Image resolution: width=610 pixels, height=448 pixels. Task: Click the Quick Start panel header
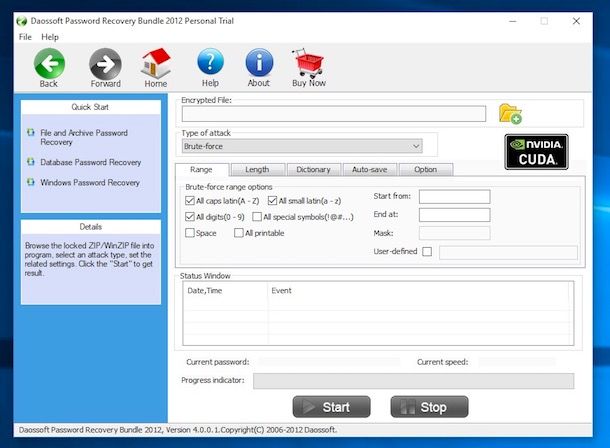[x=90, y=107]
